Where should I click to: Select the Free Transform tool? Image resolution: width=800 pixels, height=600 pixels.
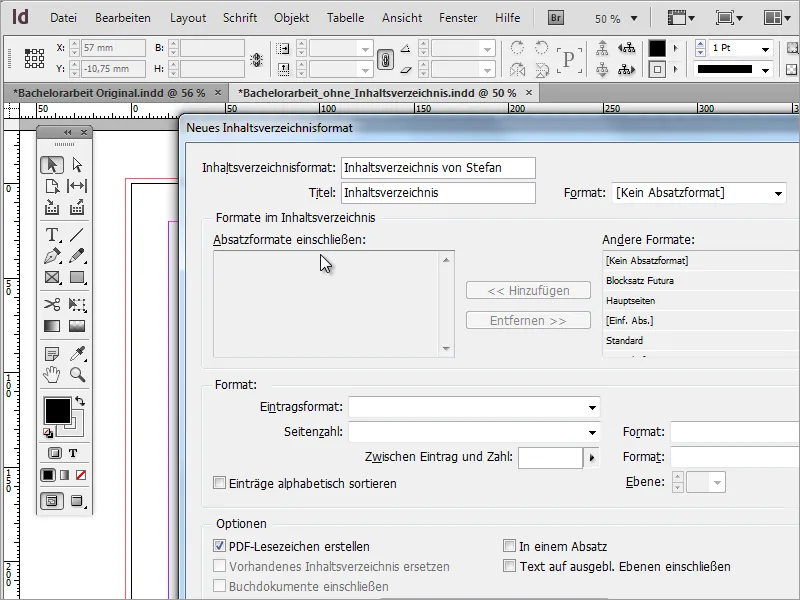[77, 305]
